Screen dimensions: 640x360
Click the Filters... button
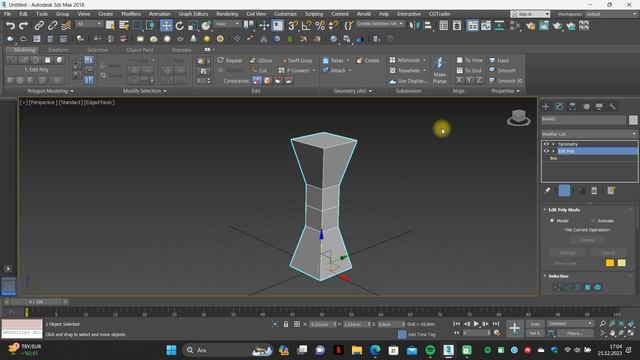click(575, 333)
